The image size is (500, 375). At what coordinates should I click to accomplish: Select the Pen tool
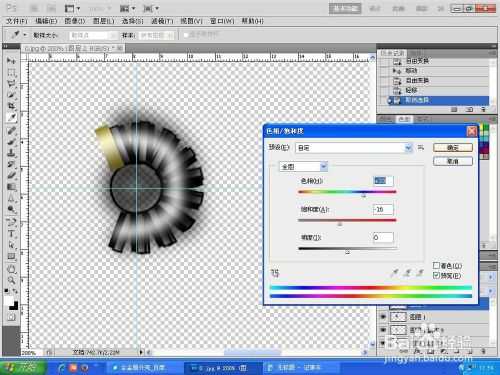coord(11,222)
